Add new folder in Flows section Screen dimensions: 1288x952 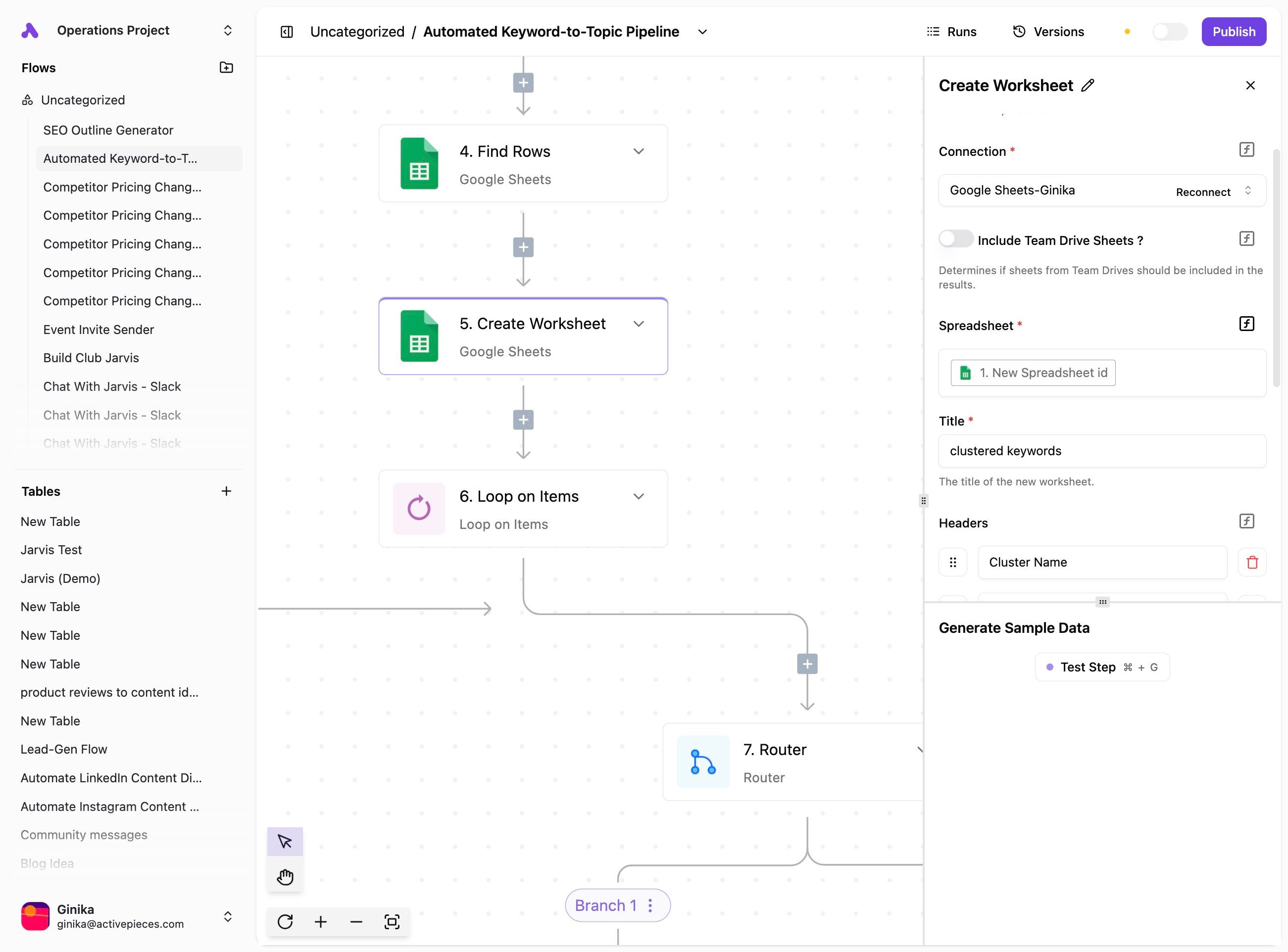pos(226,67)
